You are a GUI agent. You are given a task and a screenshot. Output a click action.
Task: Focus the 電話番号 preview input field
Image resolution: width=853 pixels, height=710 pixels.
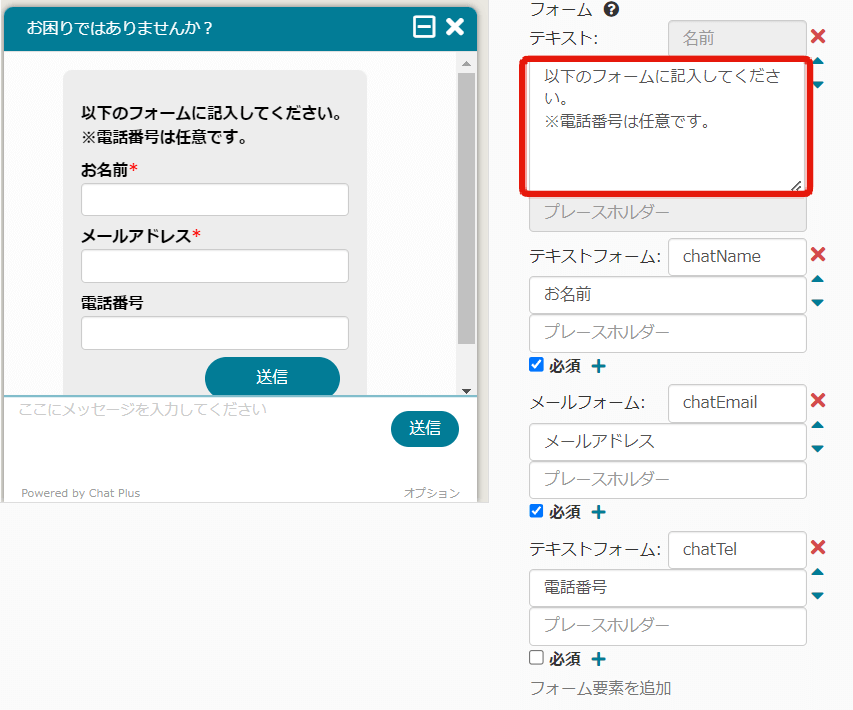(215, 333)
